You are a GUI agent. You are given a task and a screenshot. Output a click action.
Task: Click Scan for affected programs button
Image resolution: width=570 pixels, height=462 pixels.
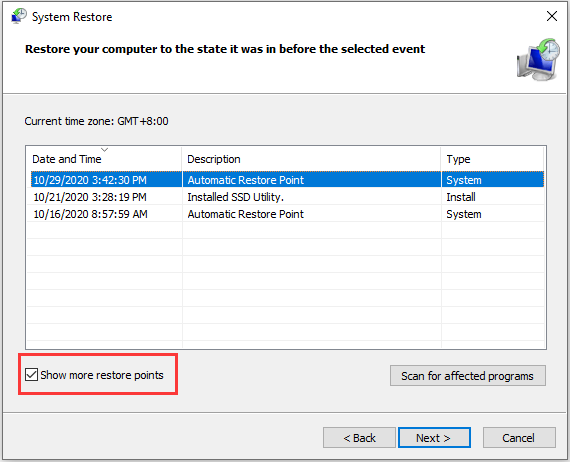[x=468, y=375]
